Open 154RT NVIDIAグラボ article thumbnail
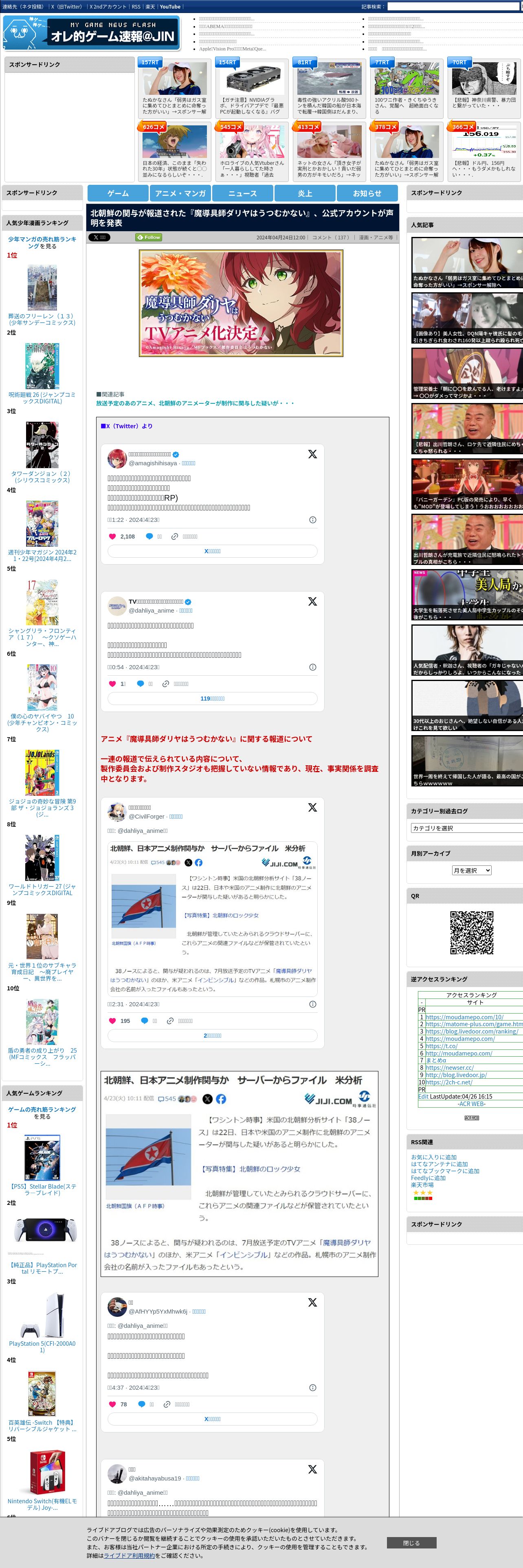 (x=252, y=79)
